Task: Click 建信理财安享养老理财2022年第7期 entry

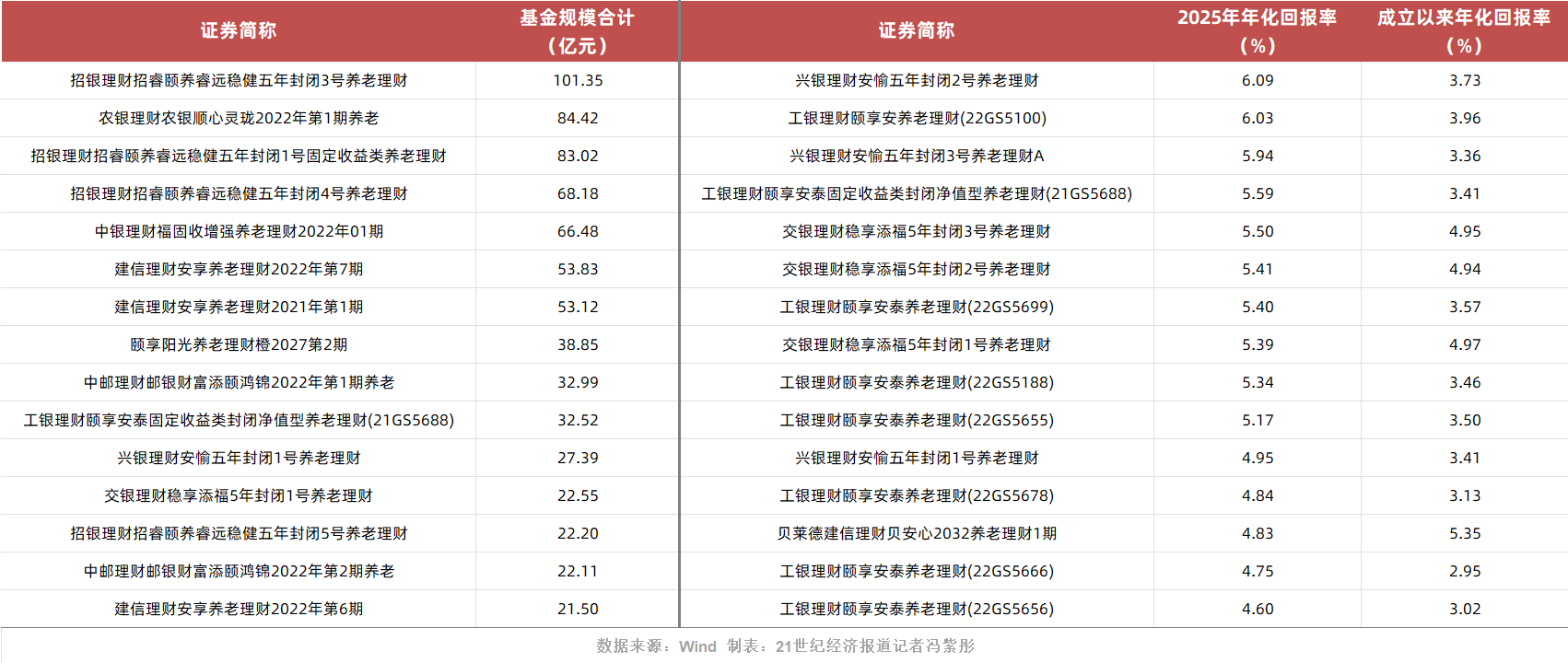Action: coord(239,270)
